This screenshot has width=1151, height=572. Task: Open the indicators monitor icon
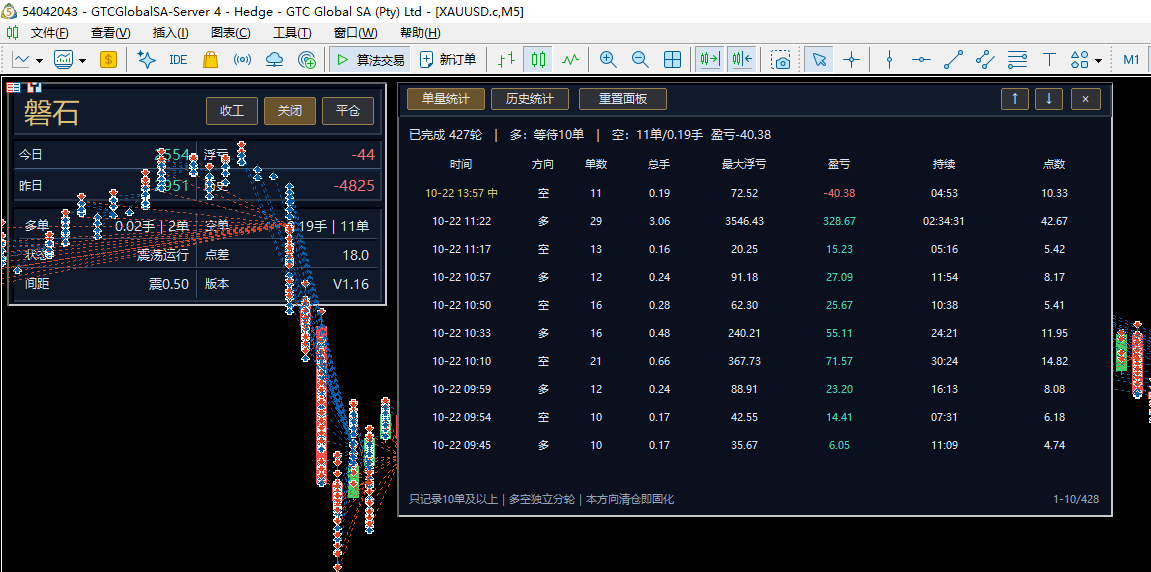pyautogui.click(x=64, y=59)
